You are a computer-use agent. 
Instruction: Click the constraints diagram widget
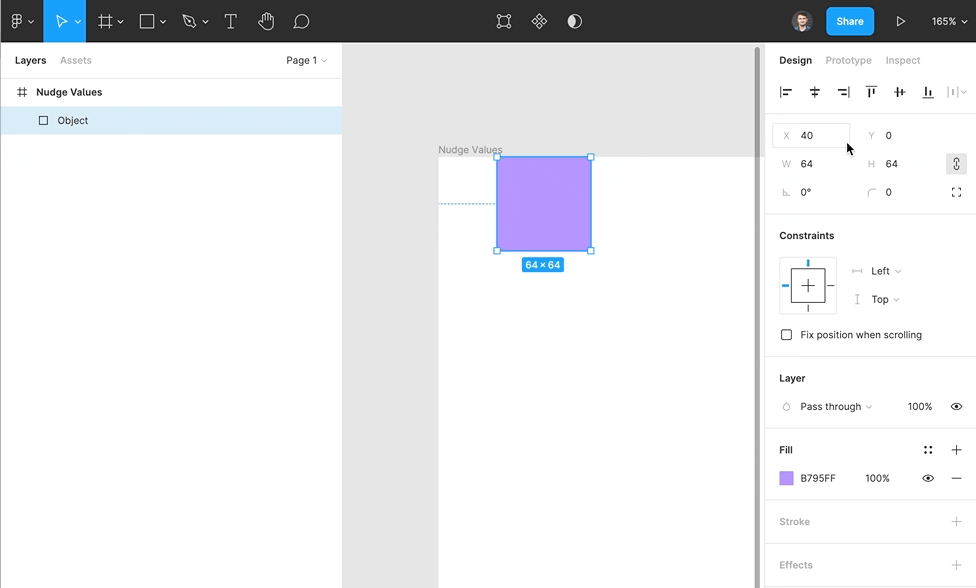[808, 286]
